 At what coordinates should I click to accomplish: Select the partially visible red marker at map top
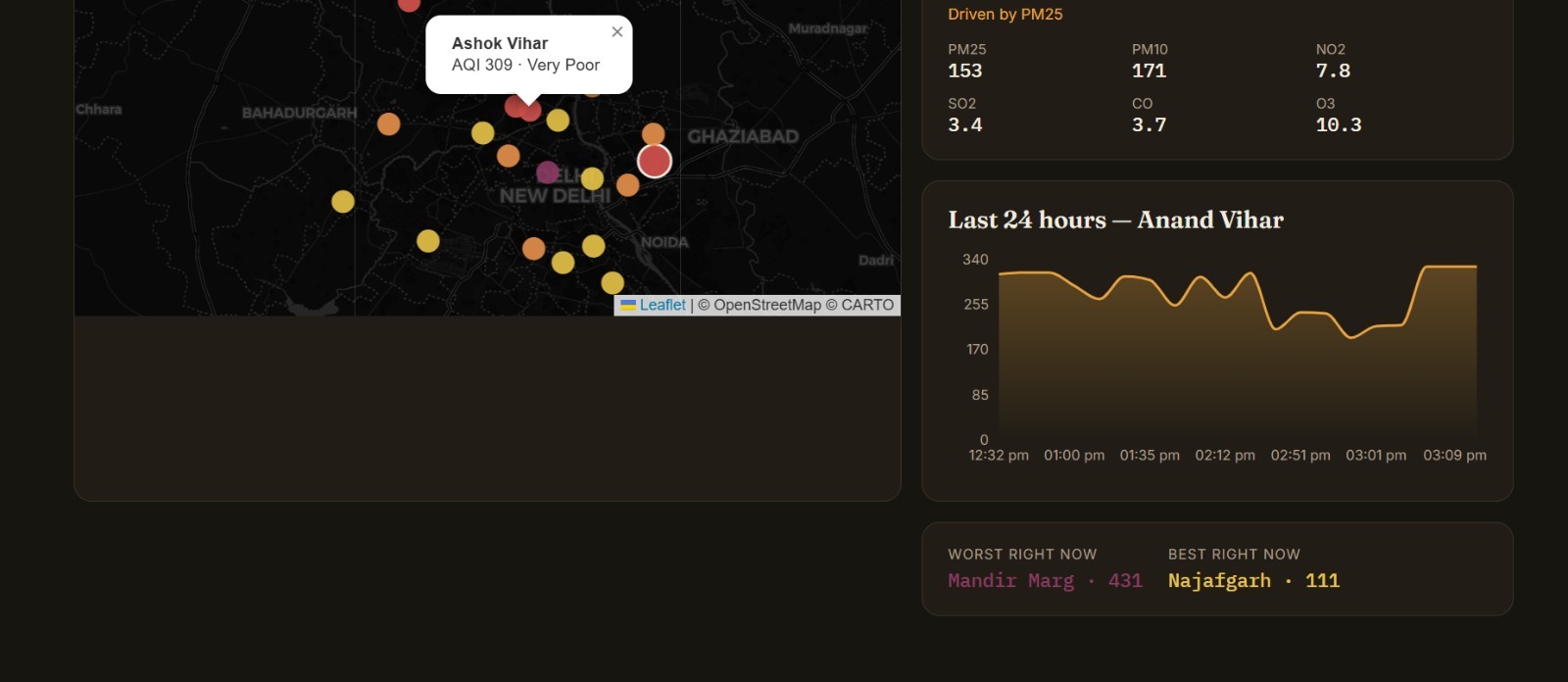[x=410, y=4]
